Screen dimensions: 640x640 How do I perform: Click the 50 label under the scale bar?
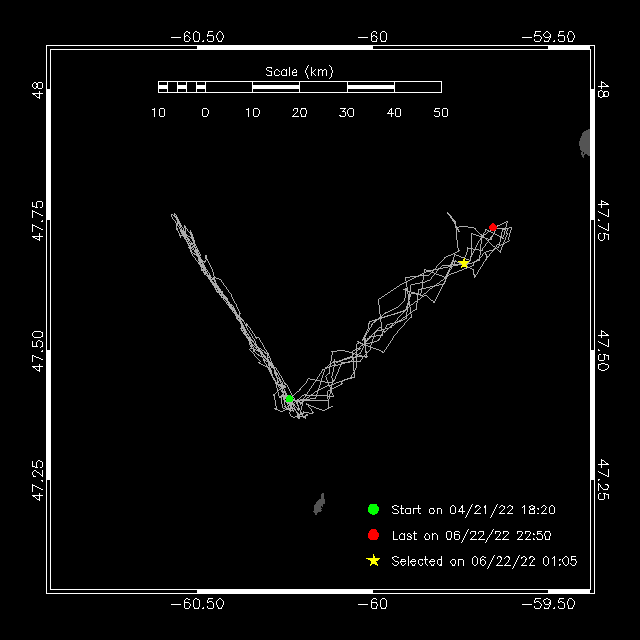441,113
